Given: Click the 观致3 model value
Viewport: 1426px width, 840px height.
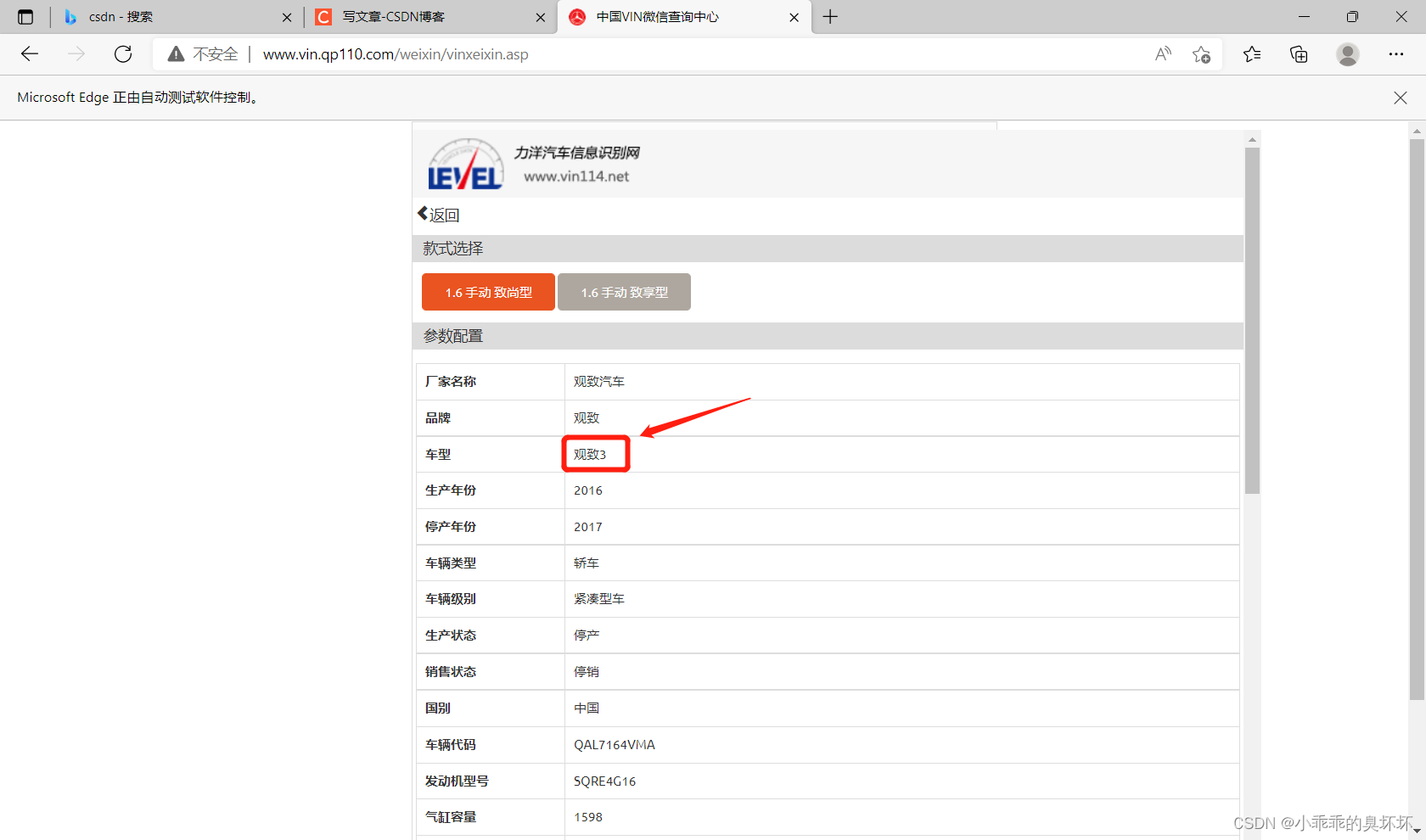Looking at the screenshot, I should pos(590,455).
